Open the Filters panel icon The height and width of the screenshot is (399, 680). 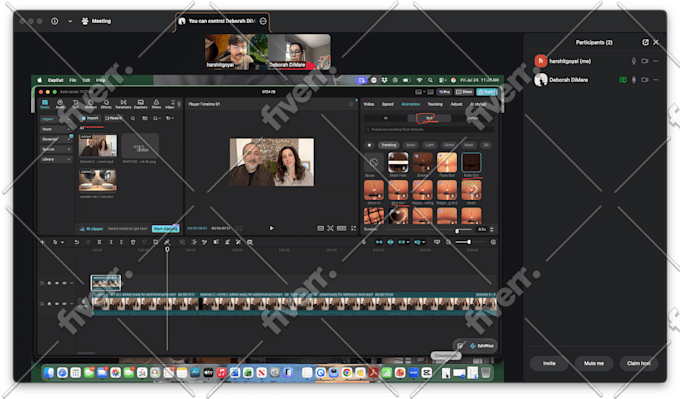[x=157, y=104]
